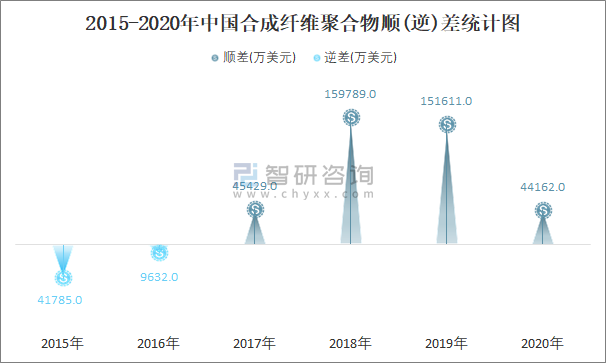Click the 2015年 axis label
606x363 pixels.
coord(62,343)
